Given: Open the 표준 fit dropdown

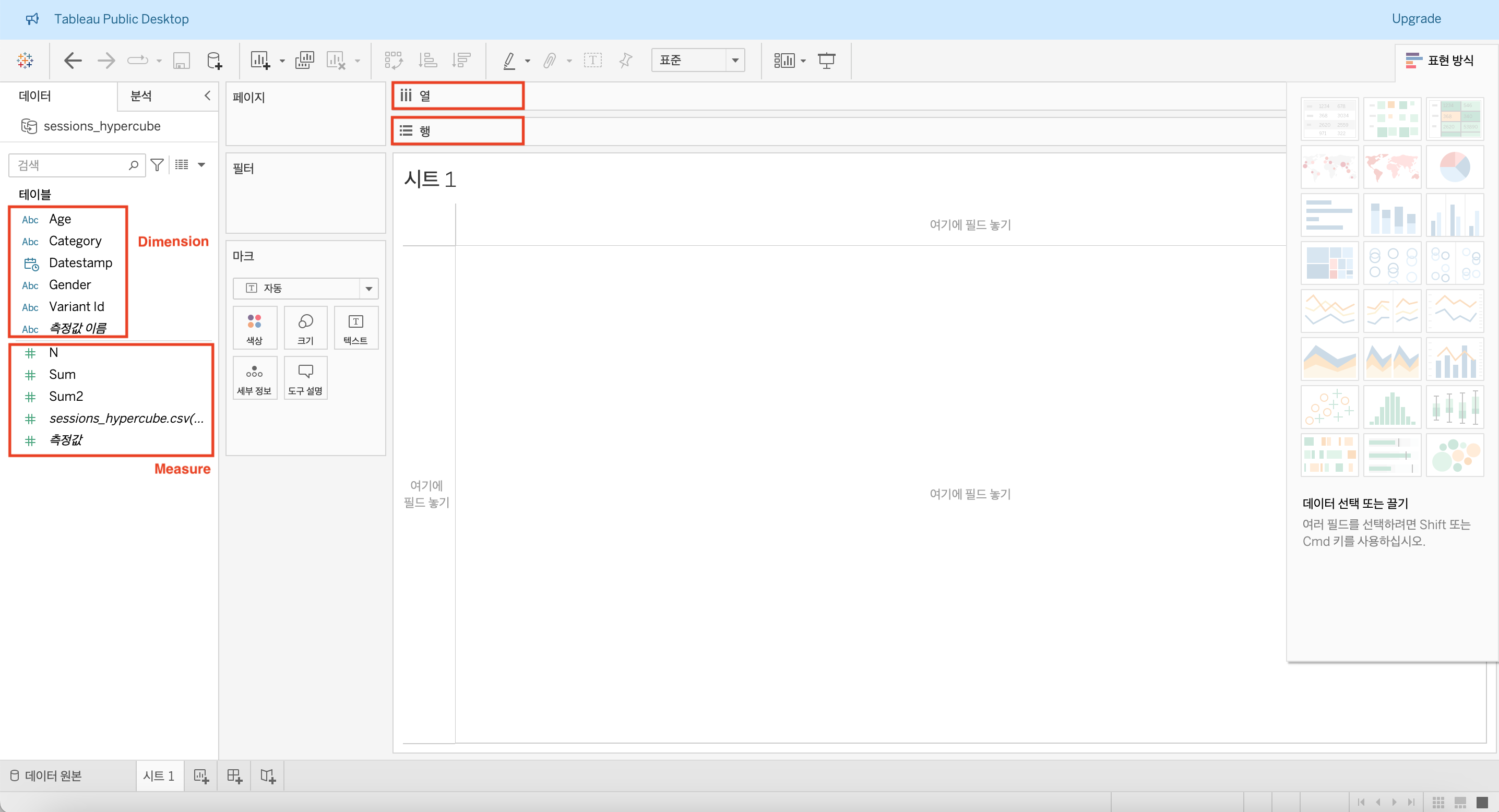Looking at the screenshot, I should pyautogui.click(x=735, y=60).
